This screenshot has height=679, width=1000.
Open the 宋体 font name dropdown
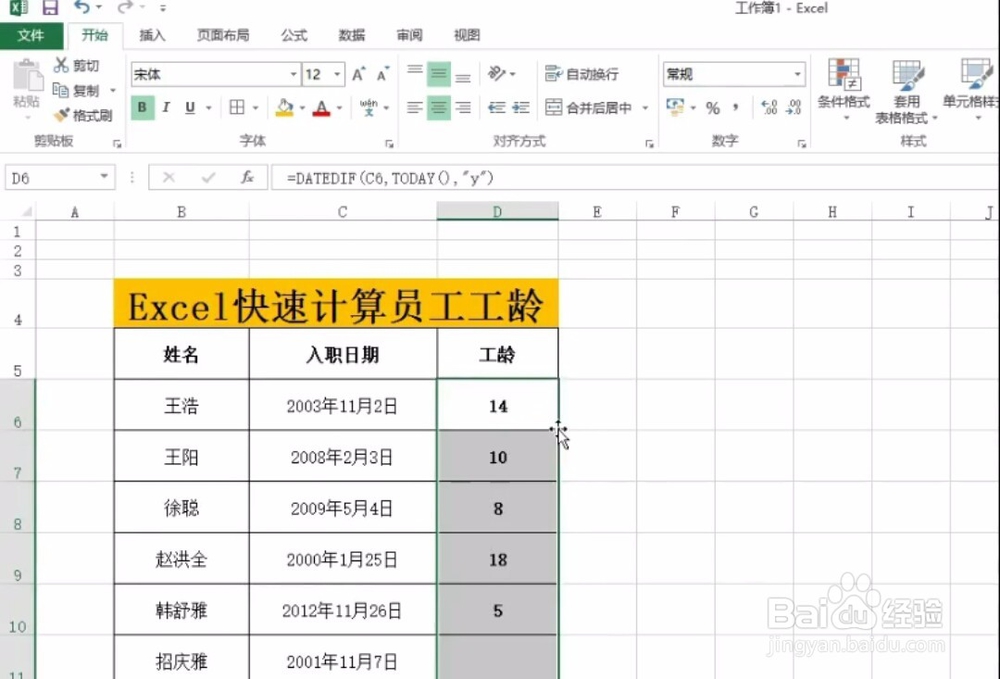(x=293, y=75)
